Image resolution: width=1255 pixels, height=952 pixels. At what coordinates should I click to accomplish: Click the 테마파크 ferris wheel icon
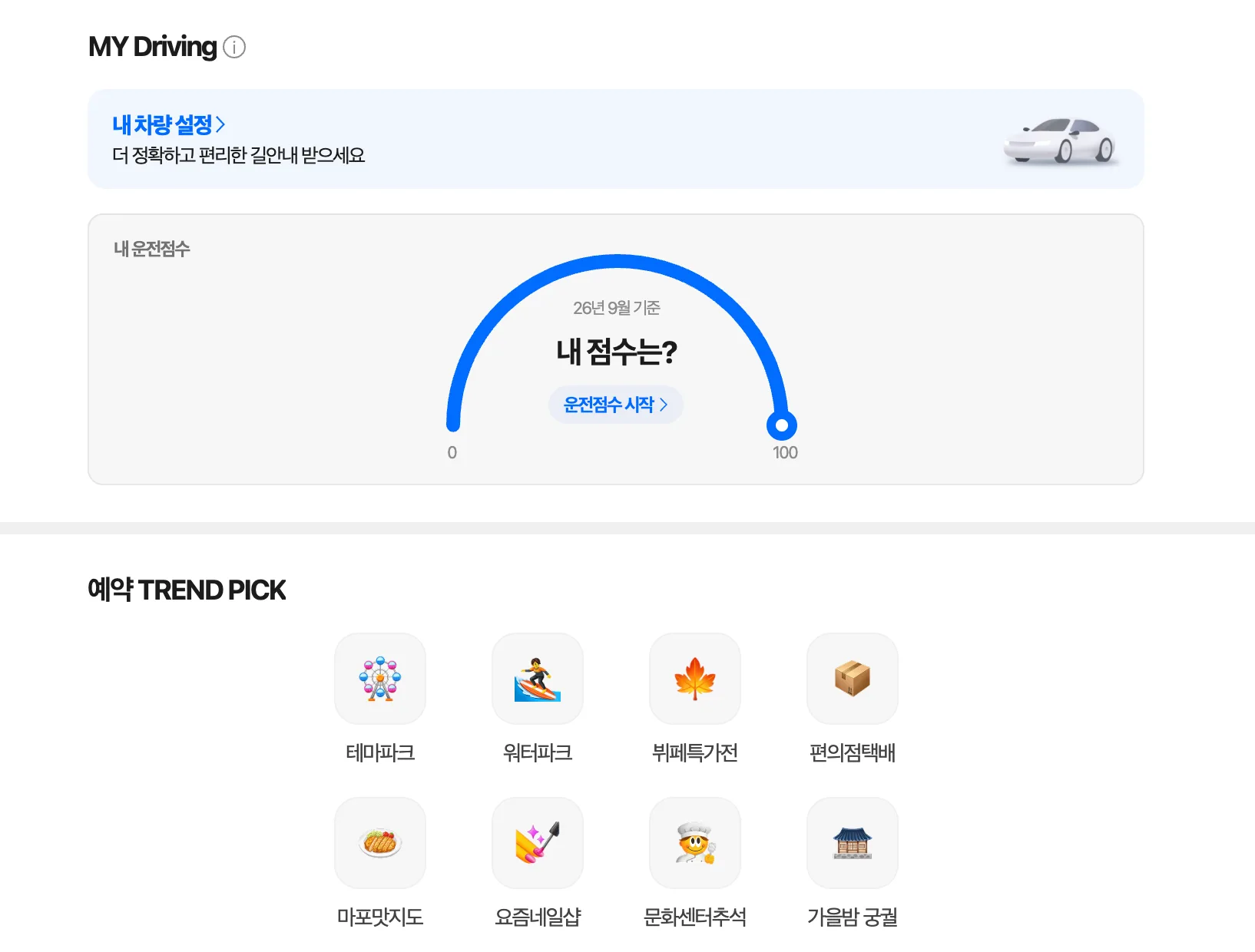coord(380,679)
